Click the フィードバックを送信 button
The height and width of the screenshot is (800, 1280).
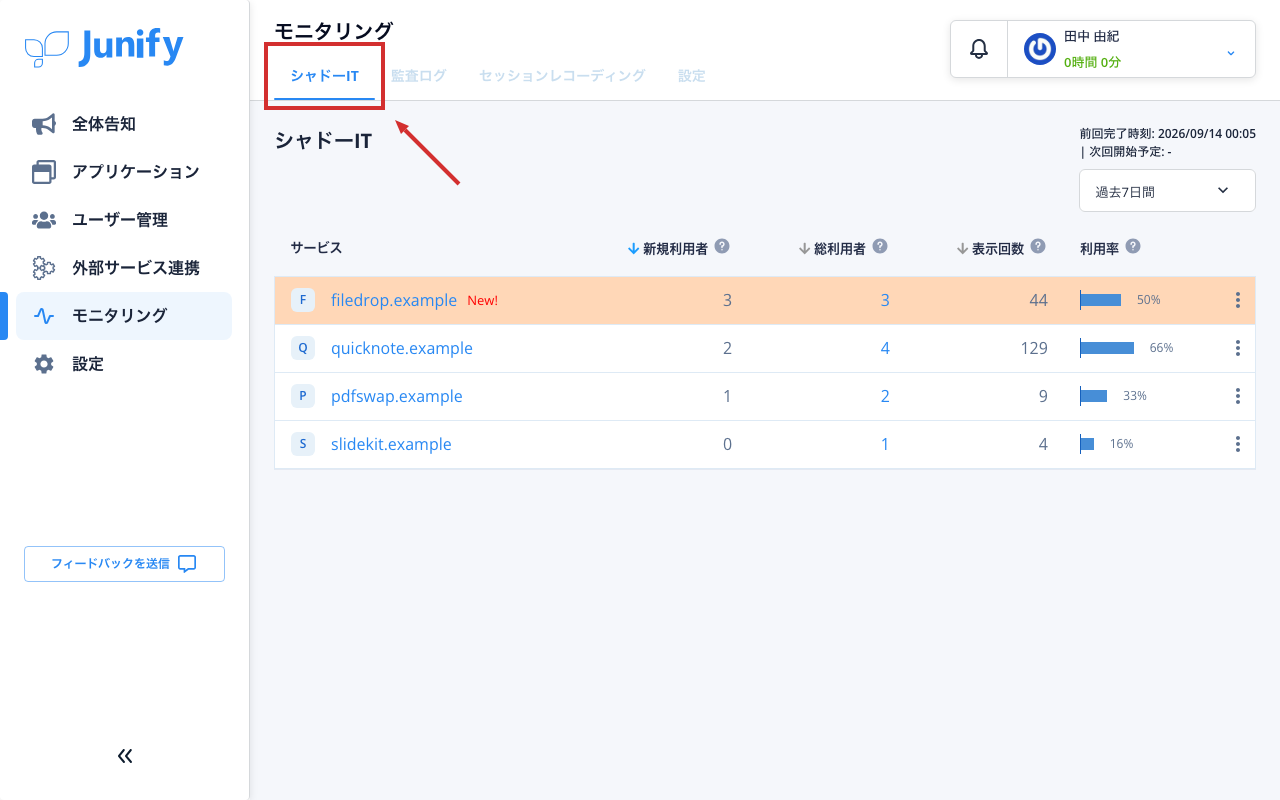point(124,564)
